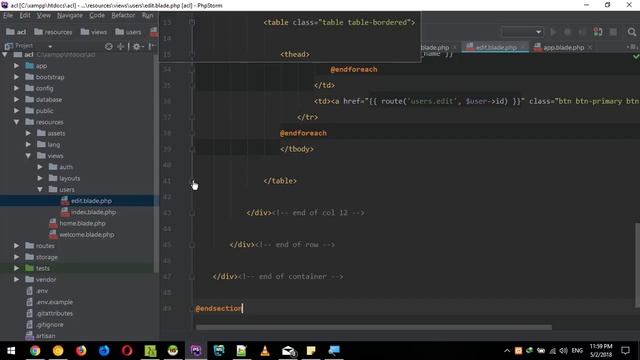Screen dimensions: 640x360
Task: Expand the database folder
Action: 17,100
